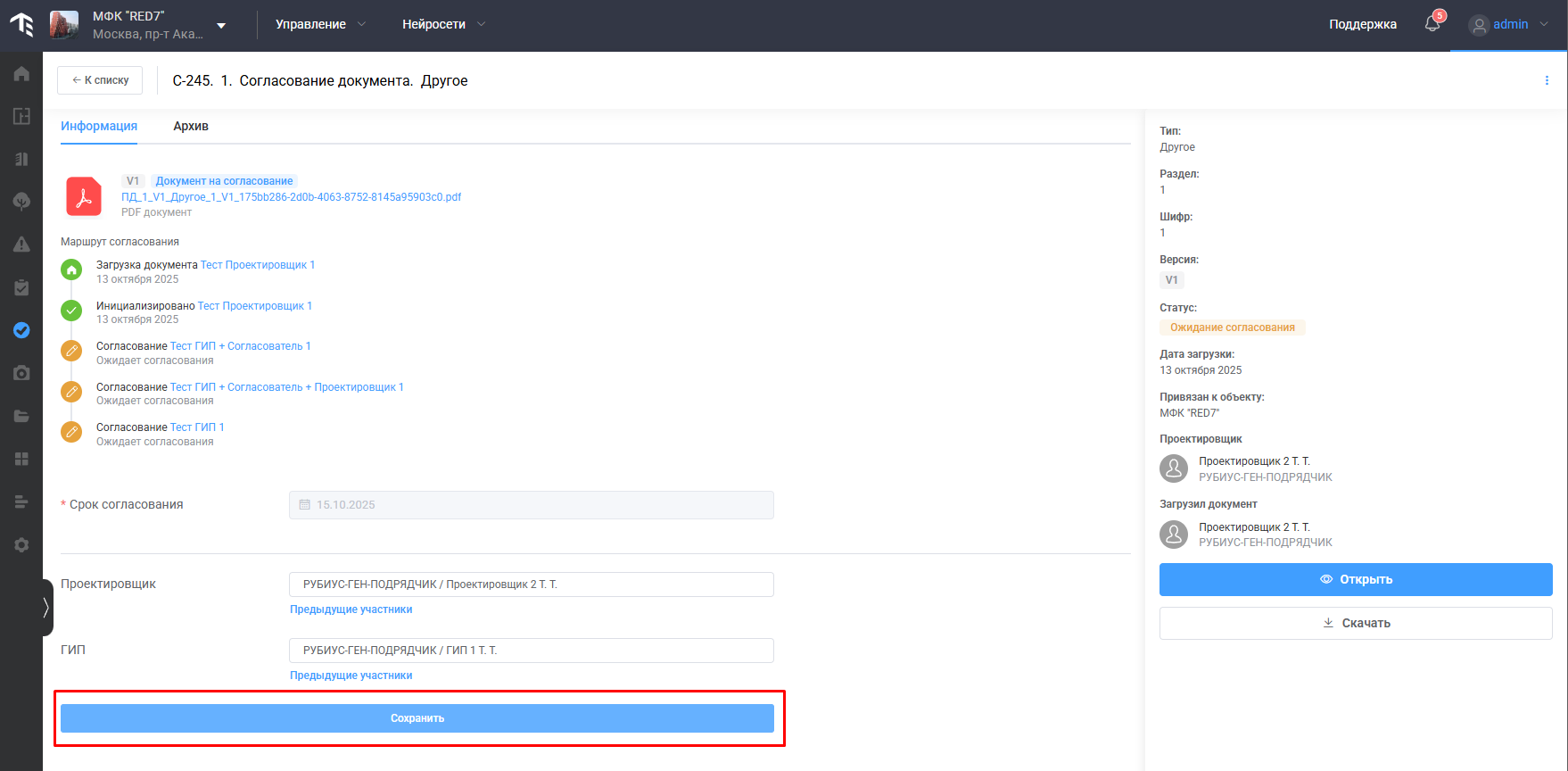Open the admin user menu
Screen dimensions: 1568x771
click(x=1509, y=24)
